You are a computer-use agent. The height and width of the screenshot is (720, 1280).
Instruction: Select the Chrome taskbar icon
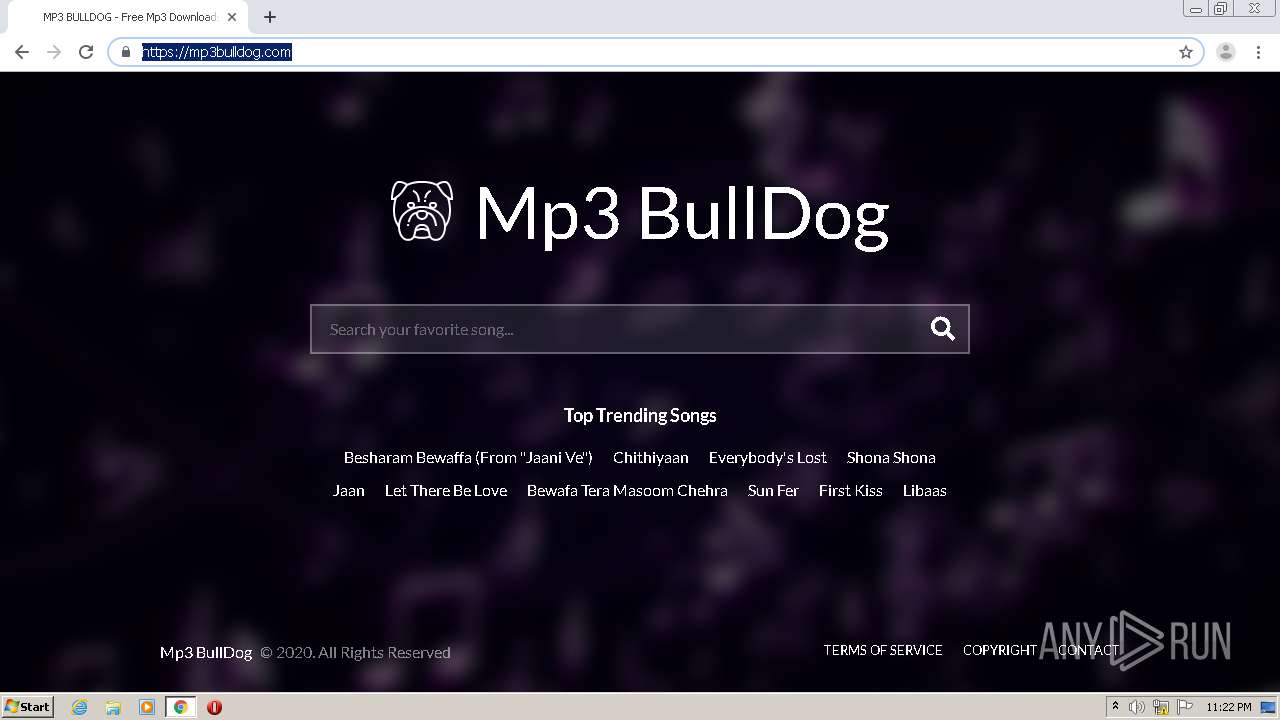pos(180,707)
